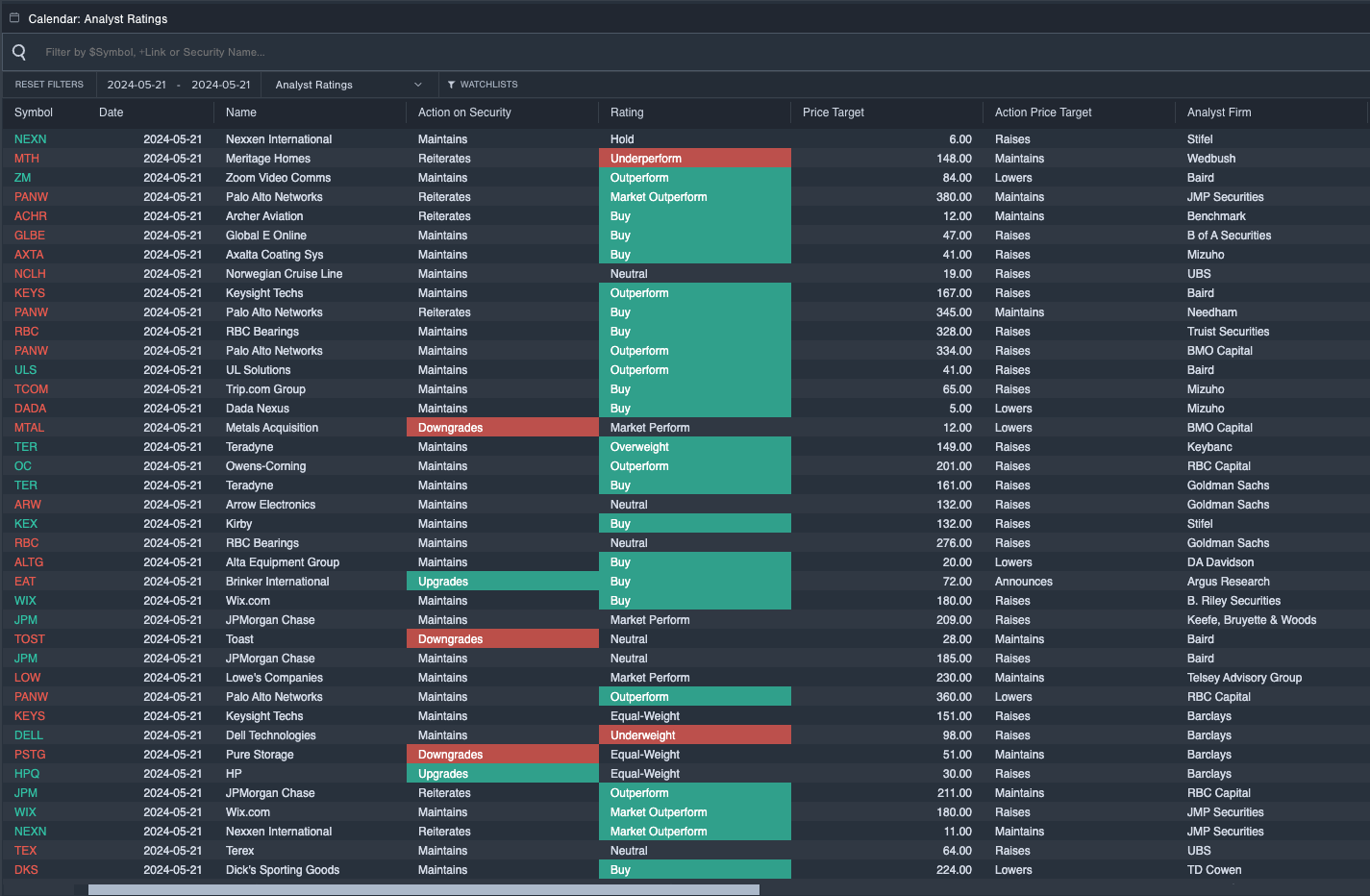The width and height of the screenshot is (1370, 896).
Task: Click Announces in Action Price Target column
Action: (x=1023, y=582)
